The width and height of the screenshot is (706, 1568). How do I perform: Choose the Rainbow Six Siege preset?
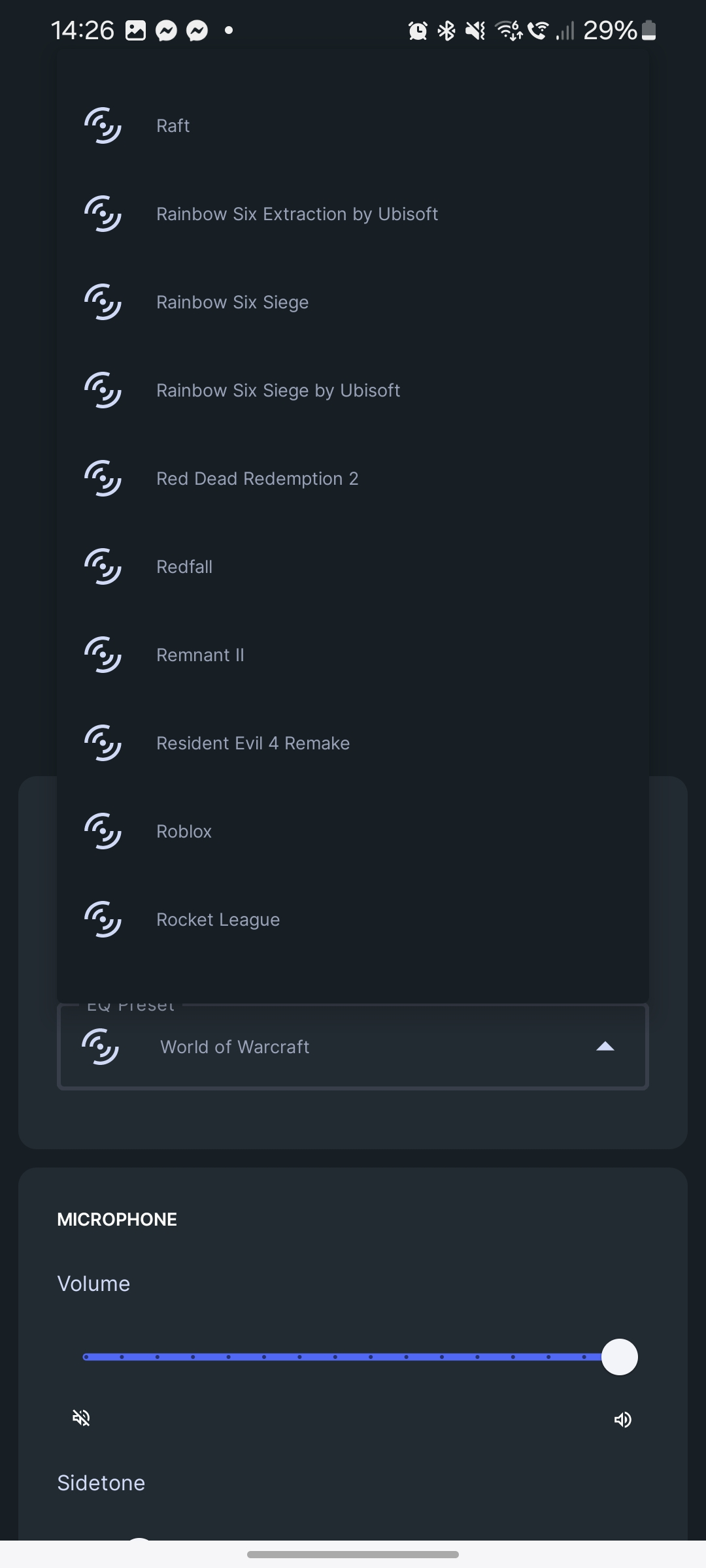pos(232,302)
